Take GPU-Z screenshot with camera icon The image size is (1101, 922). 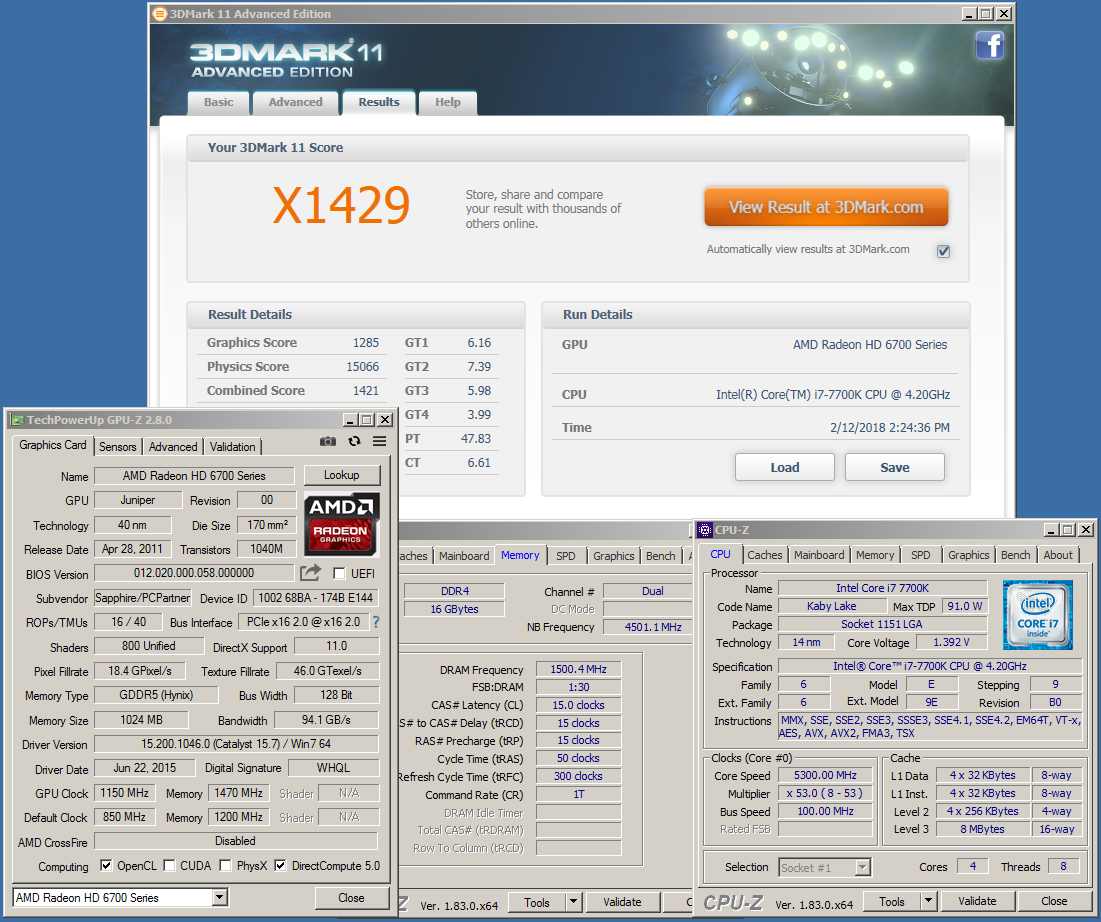327,441
